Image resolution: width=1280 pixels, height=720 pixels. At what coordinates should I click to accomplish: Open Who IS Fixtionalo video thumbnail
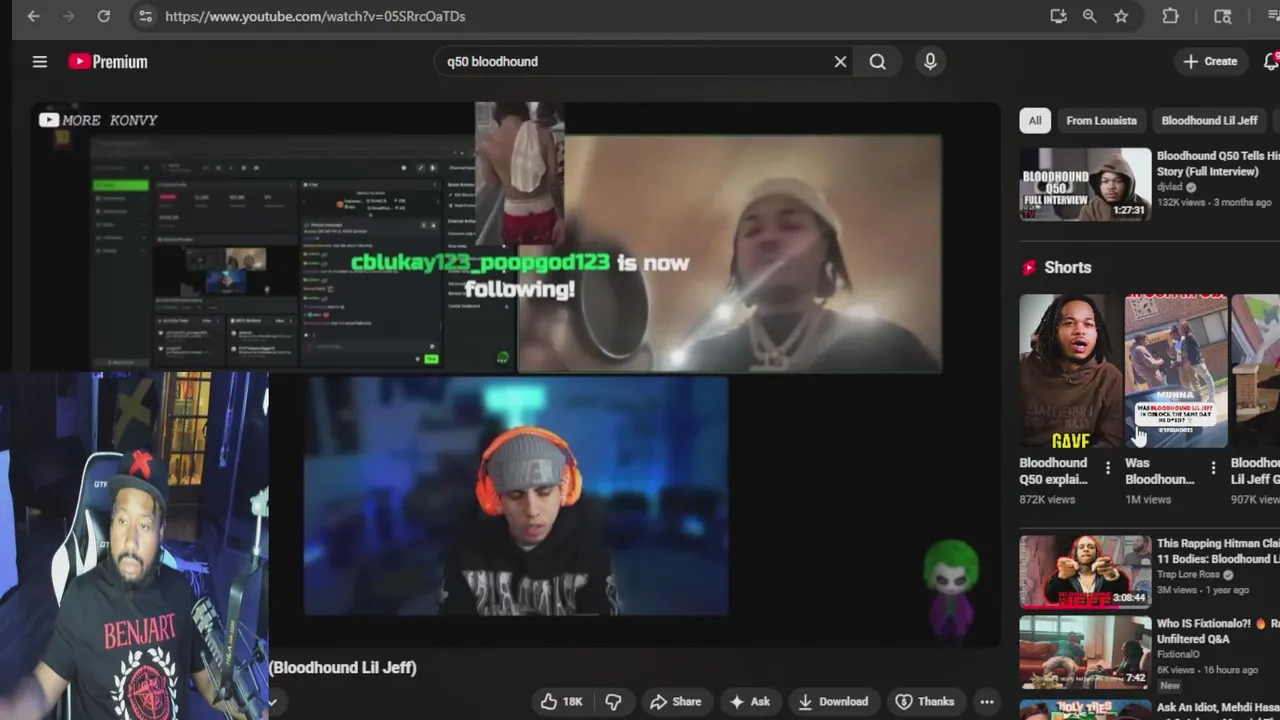click(1085, 652)
